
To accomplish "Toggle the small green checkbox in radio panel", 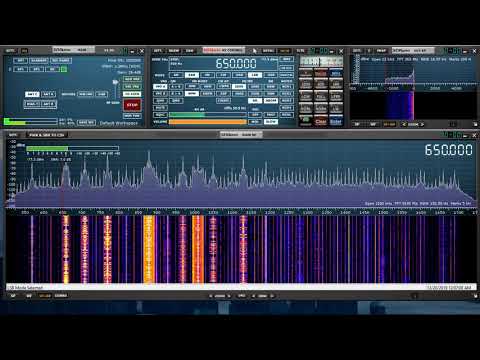I will pyautogui.click(x=64, y=69).
